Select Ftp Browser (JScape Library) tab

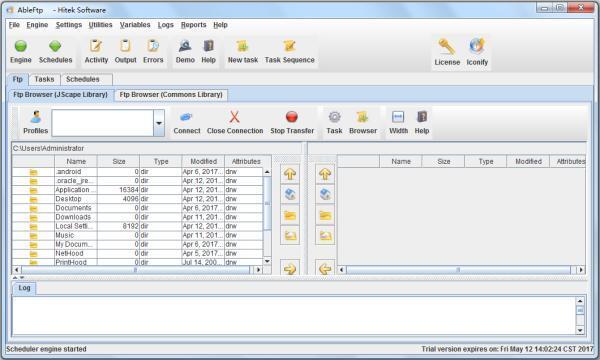coord(60,94)
